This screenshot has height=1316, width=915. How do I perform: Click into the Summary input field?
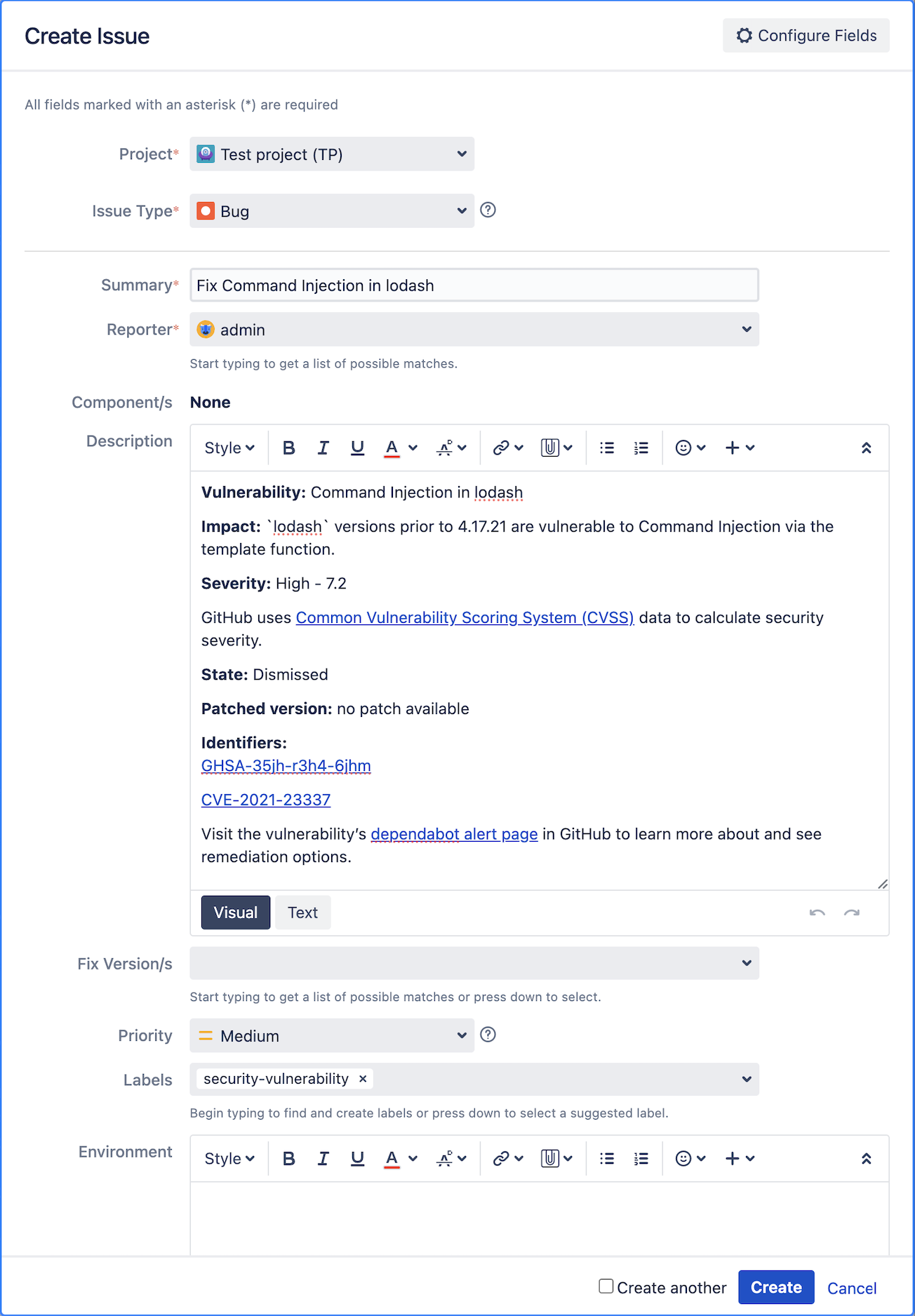pos(474,286)
